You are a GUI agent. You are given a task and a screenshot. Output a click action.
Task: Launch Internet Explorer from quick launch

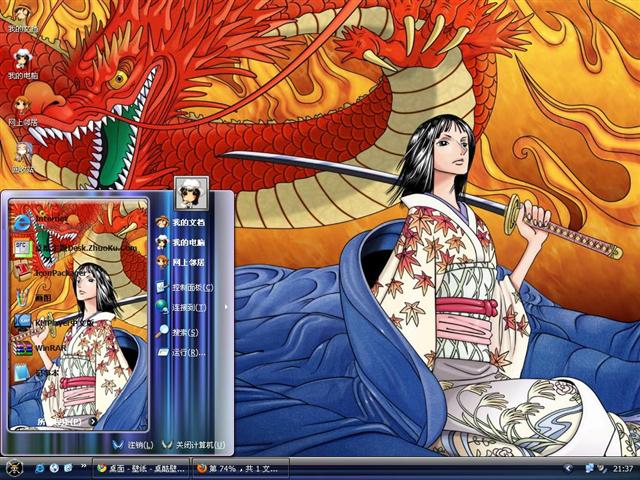point(40,468)
